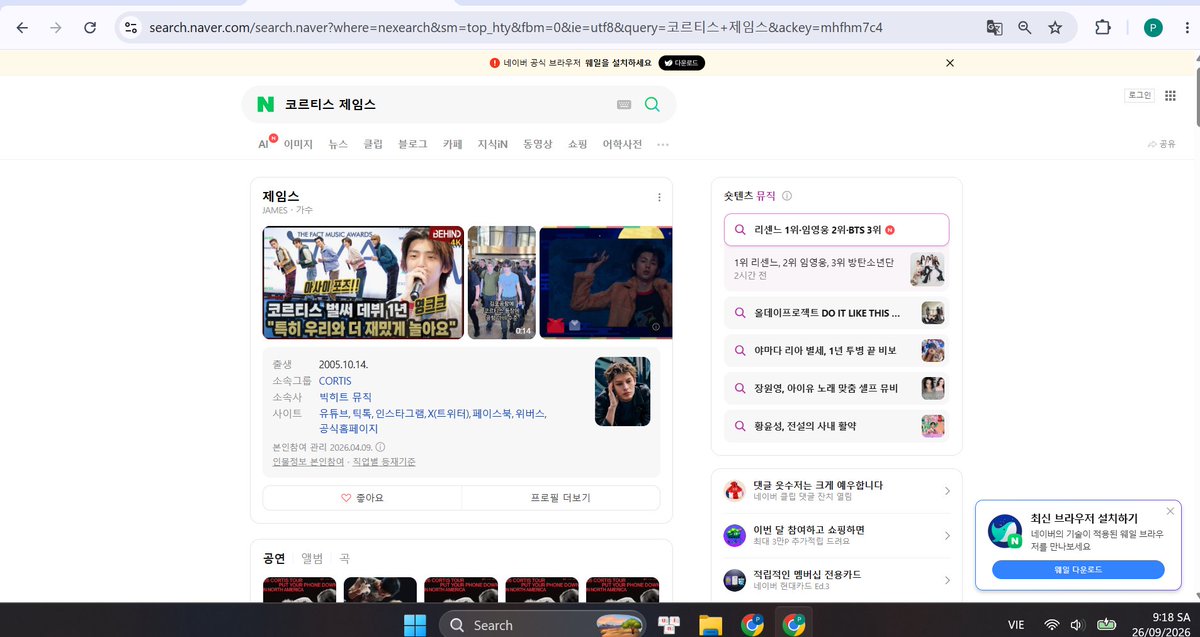This screenshot has height=637, width=1200.
Task: Open site information icon in address bar
Action: click(x=130, y=28)
